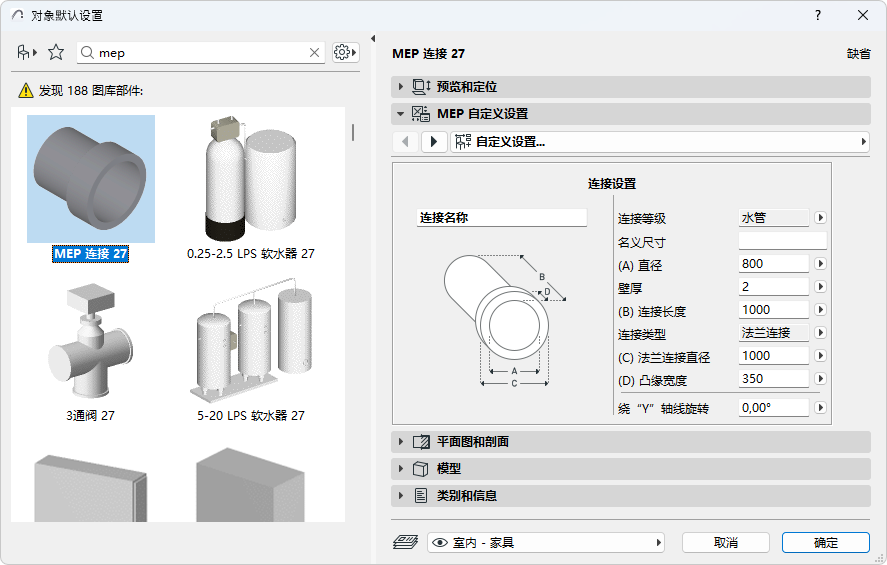This screenshot has height=565, width=887.
Task: Expand the 平面图和剖面 section
Action: [x=630, y=442]
